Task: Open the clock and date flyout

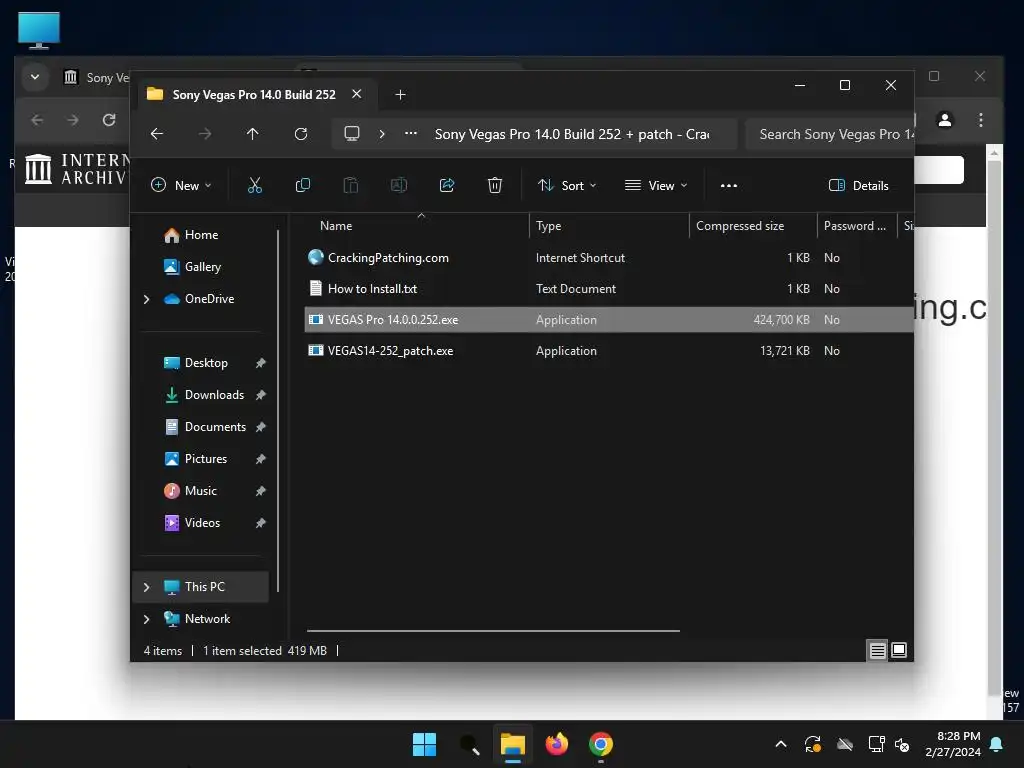Action: pos(953,744)
